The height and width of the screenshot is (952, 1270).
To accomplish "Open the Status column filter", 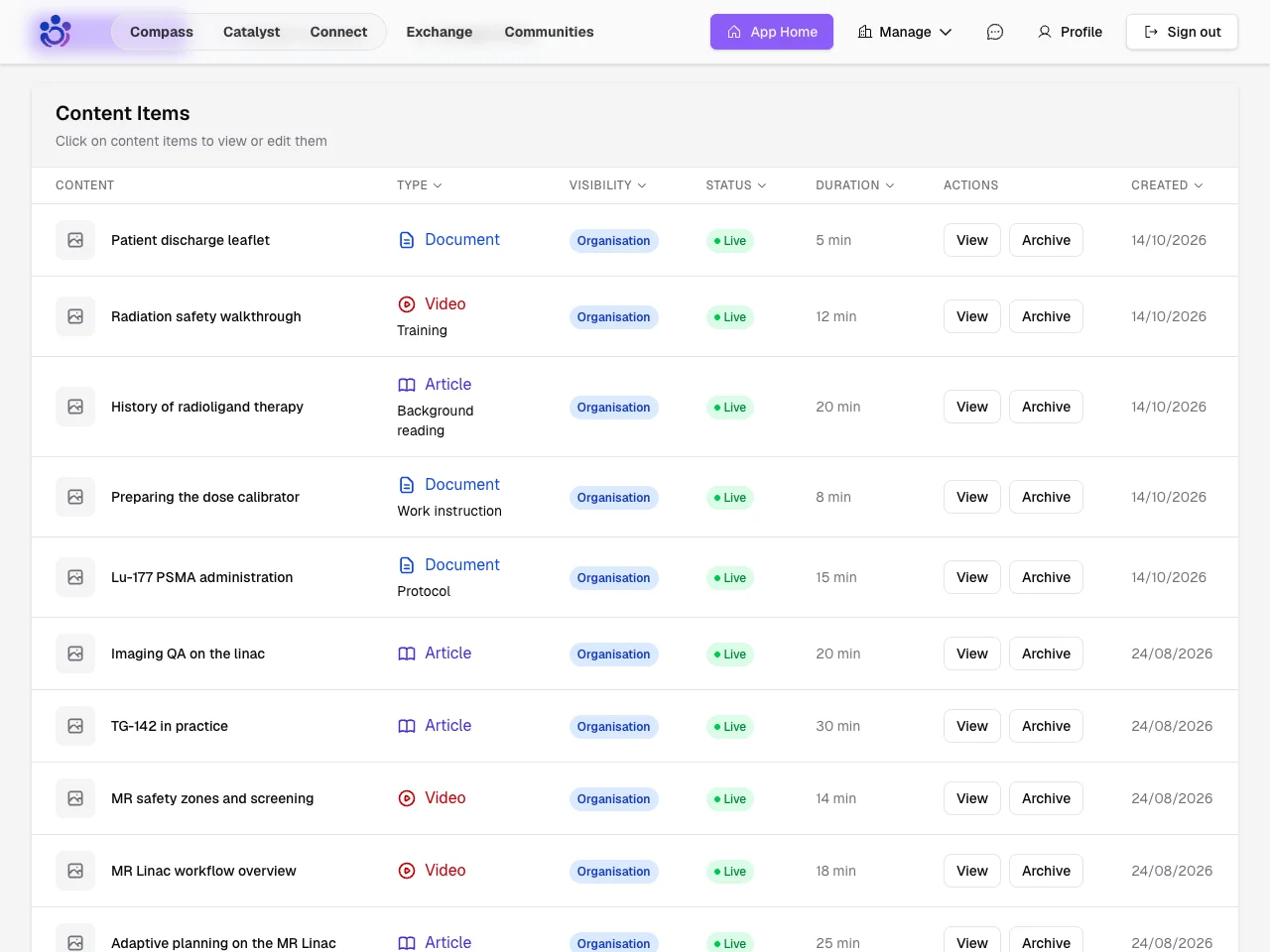I will tap(736, 185).
